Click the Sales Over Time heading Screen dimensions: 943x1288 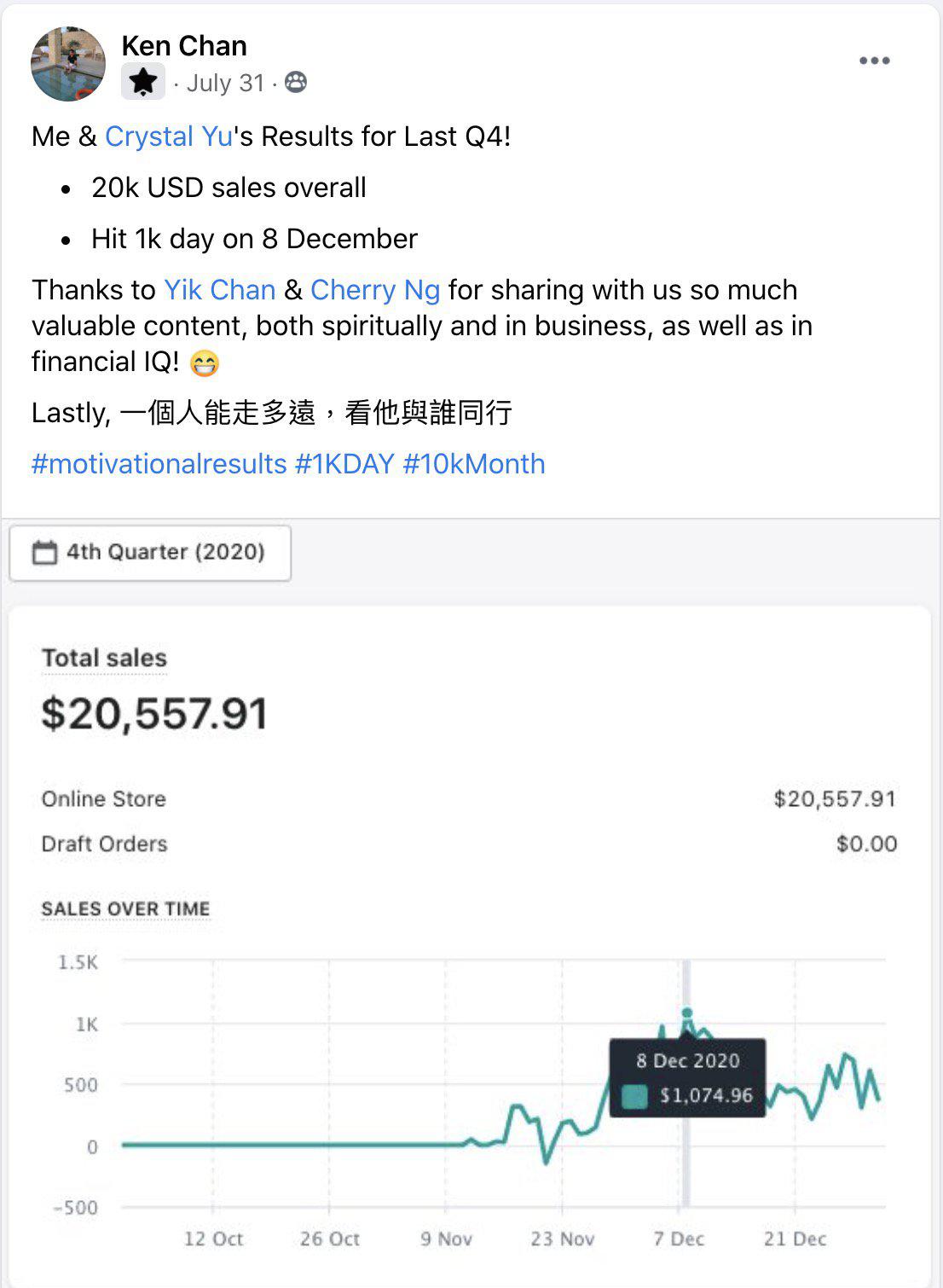point(125,909)
